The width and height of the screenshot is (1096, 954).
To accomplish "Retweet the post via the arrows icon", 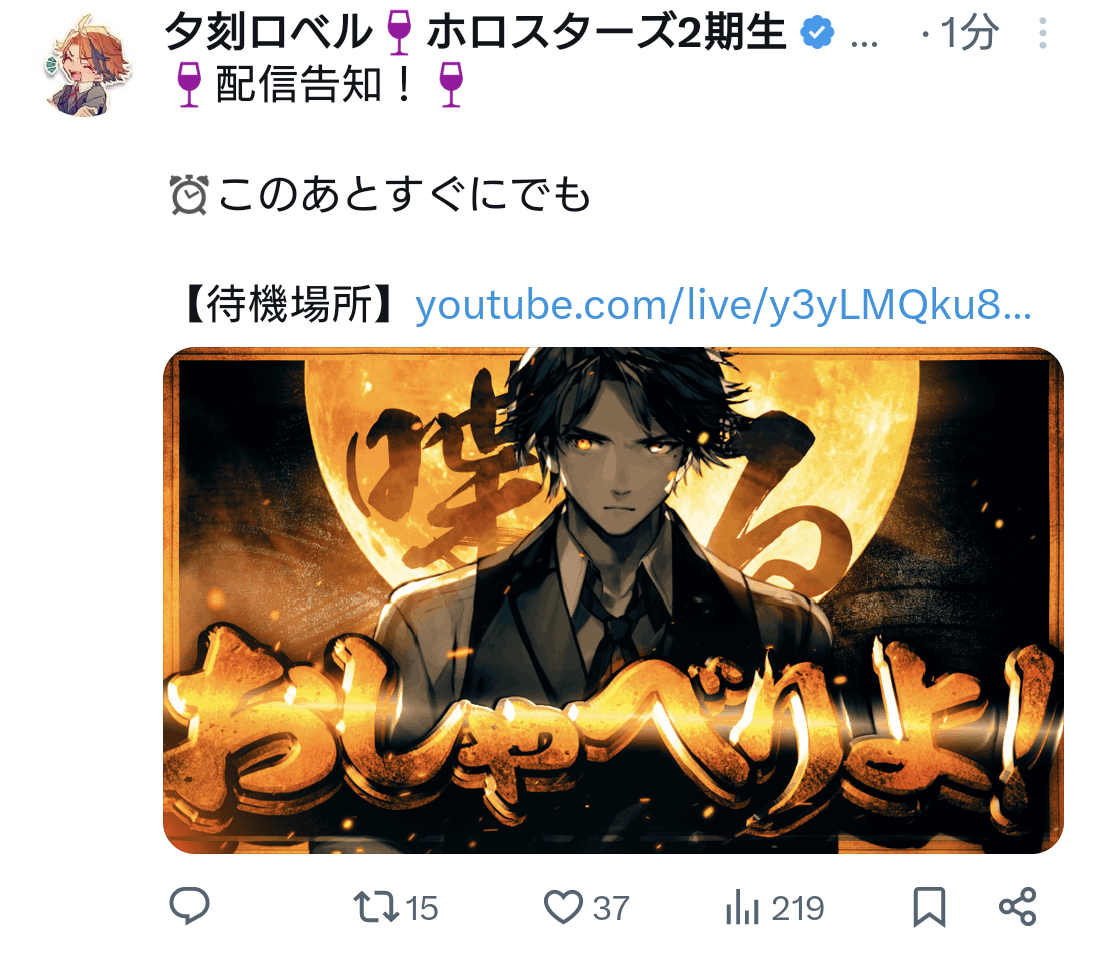I will coord(376,906).
